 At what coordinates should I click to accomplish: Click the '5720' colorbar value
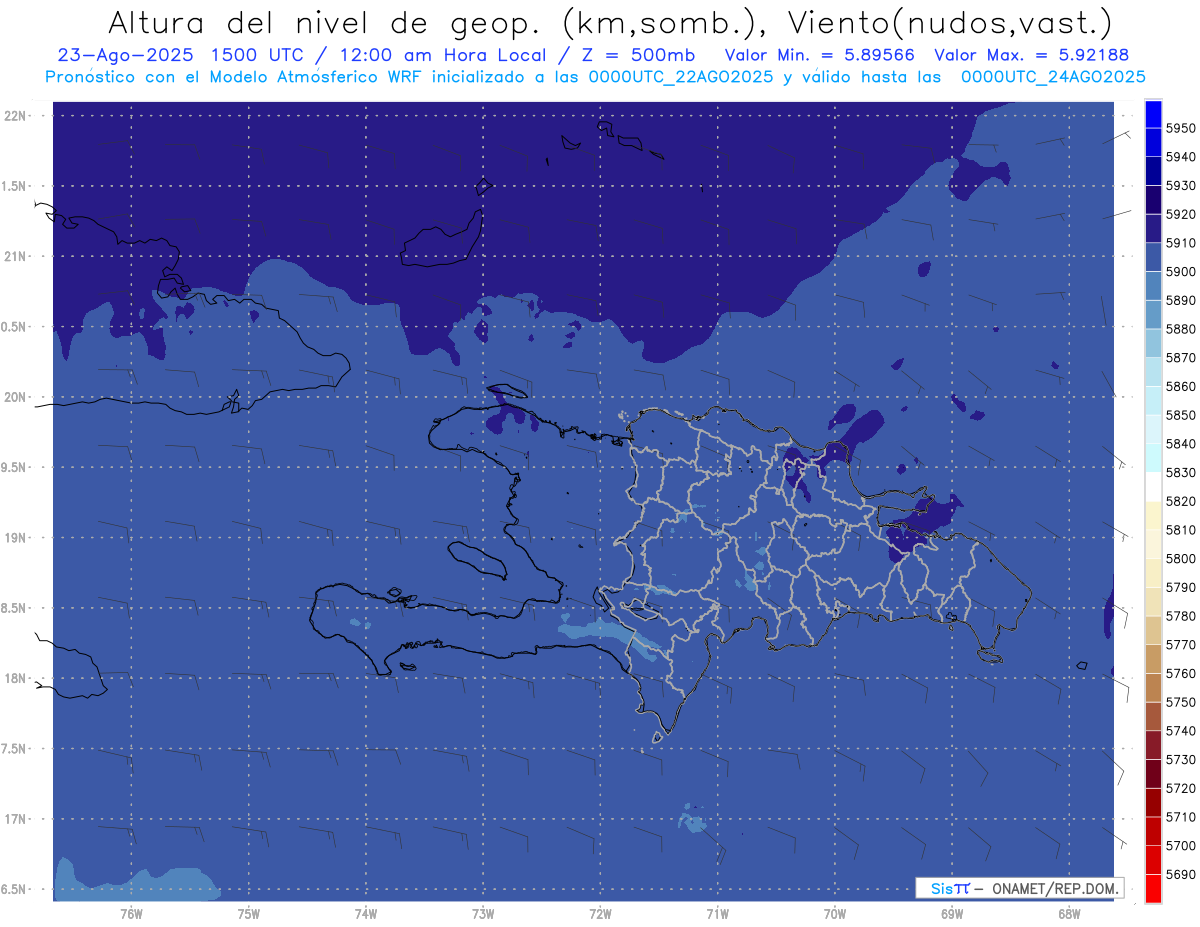point(1181,788)
